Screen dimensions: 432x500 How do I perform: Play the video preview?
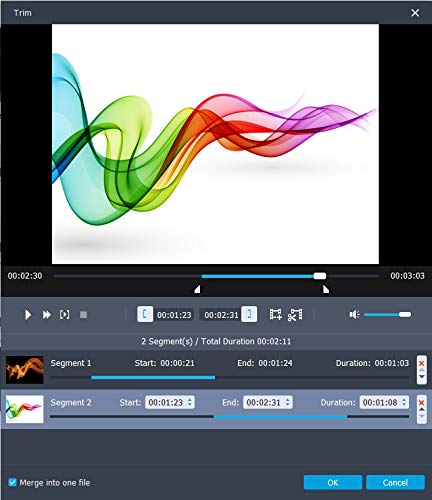28,315
